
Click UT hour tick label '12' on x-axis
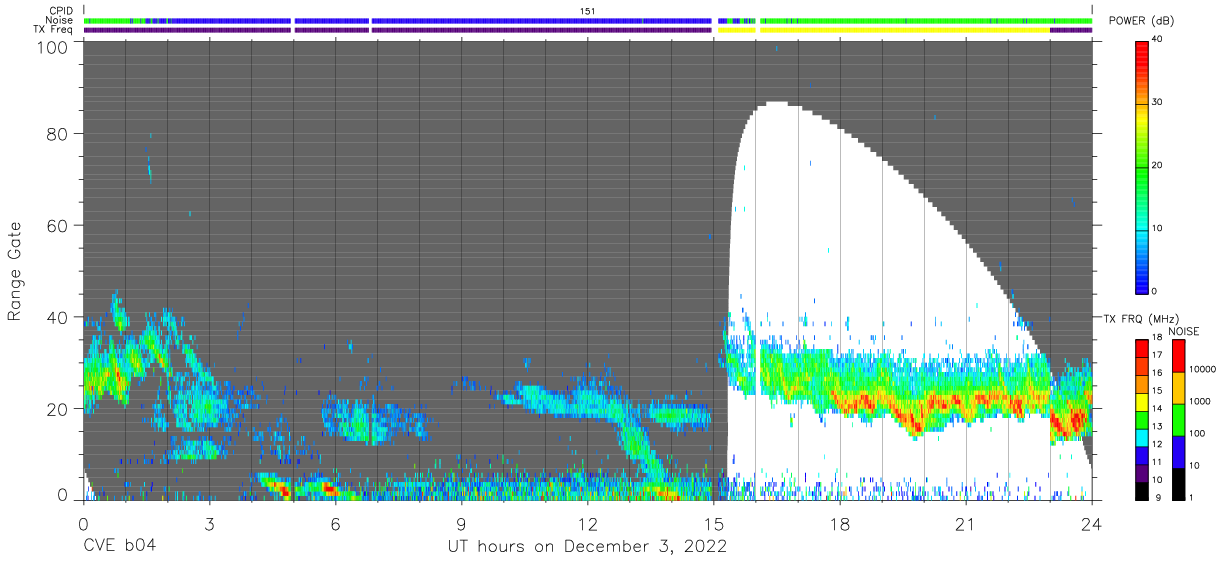click(x=587, y=523)
